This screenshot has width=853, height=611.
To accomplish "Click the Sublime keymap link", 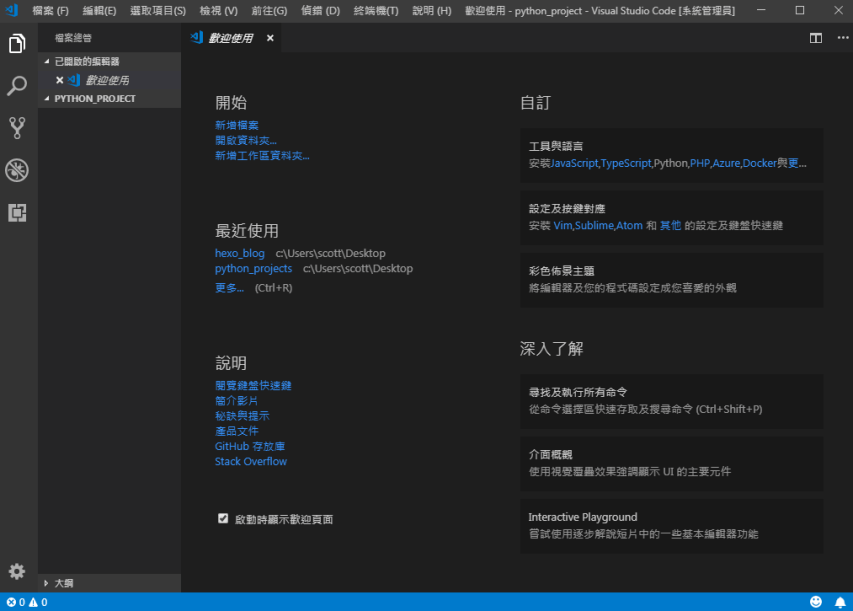I will point(594,225).
